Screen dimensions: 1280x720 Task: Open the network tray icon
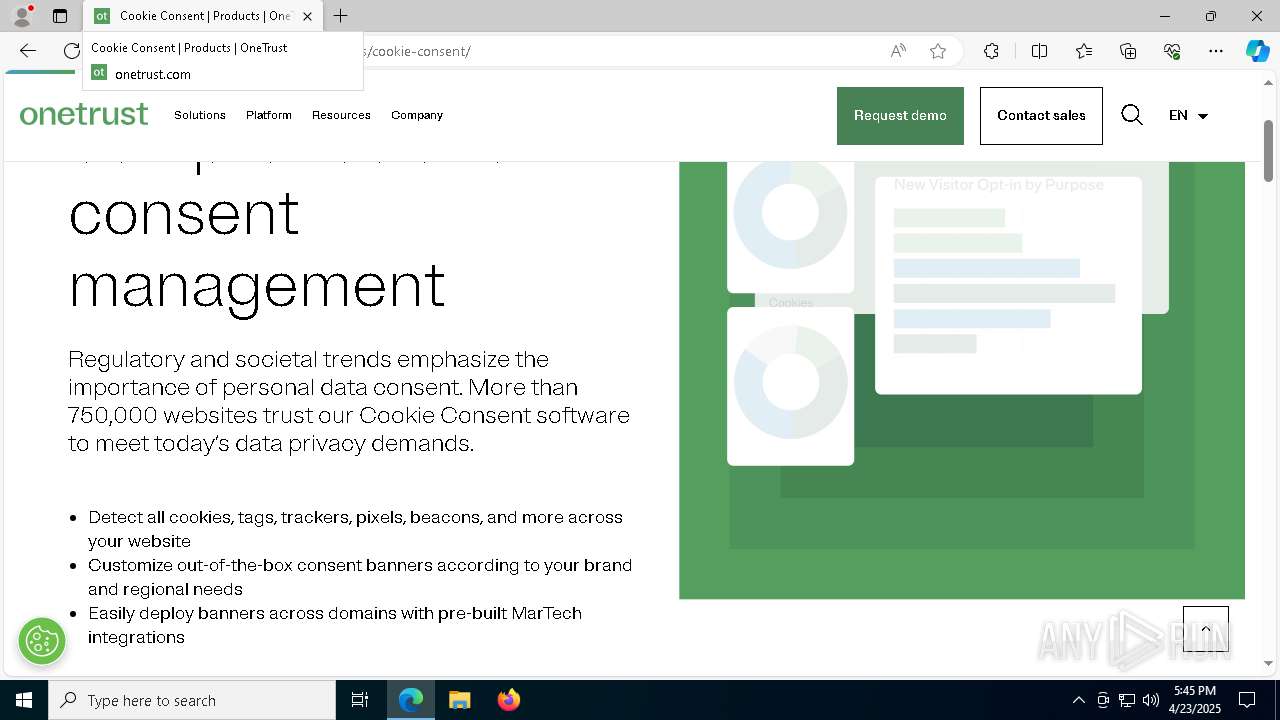pyautogui.click(x=1126, y=700)
